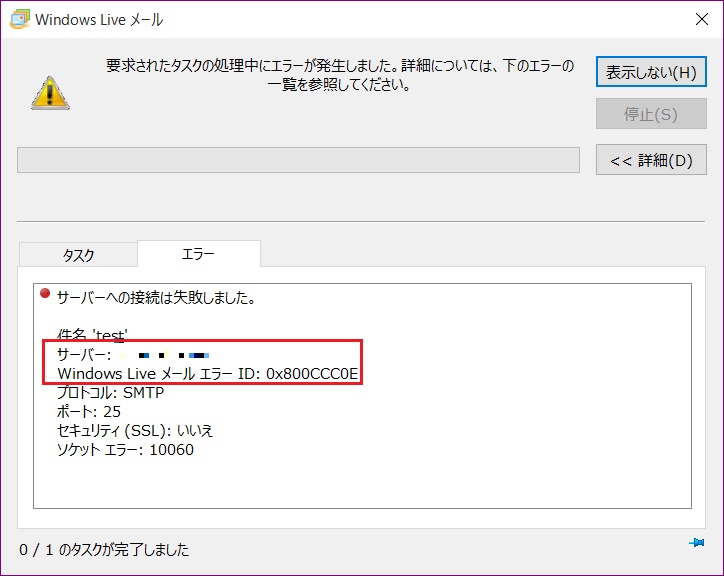
Task: Click the プロトコル: SMTP line
Action: click(110, 392)
